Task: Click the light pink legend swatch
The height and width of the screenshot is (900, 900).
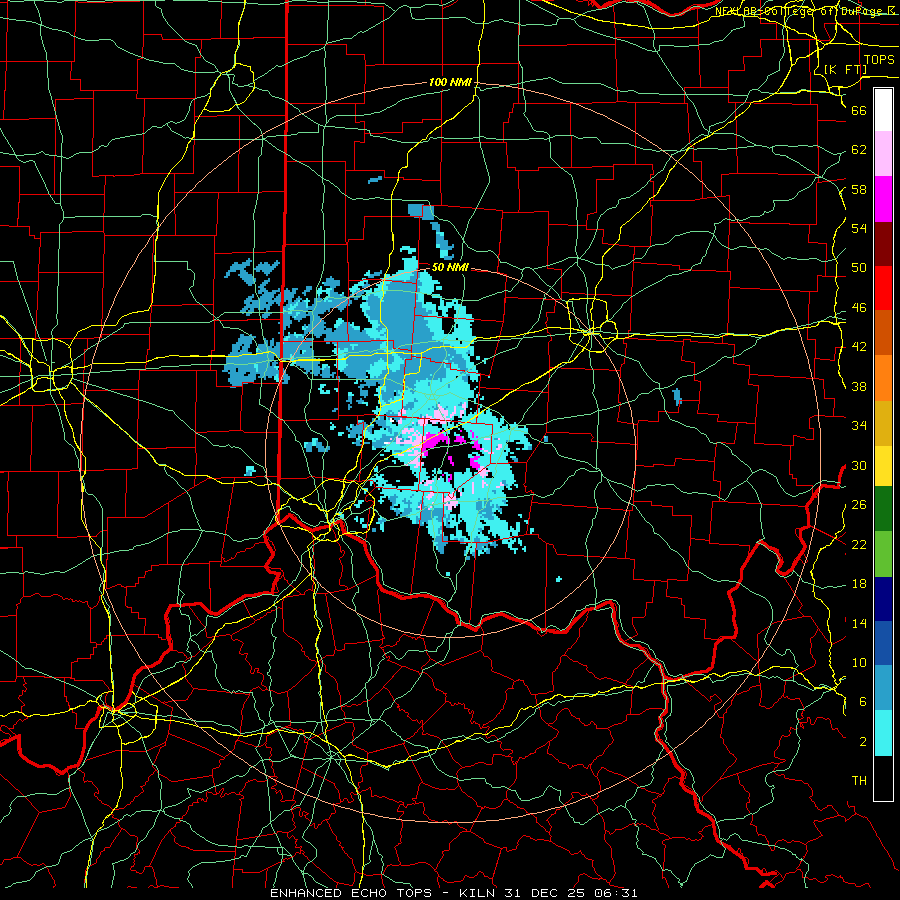Action: point(883,154)
